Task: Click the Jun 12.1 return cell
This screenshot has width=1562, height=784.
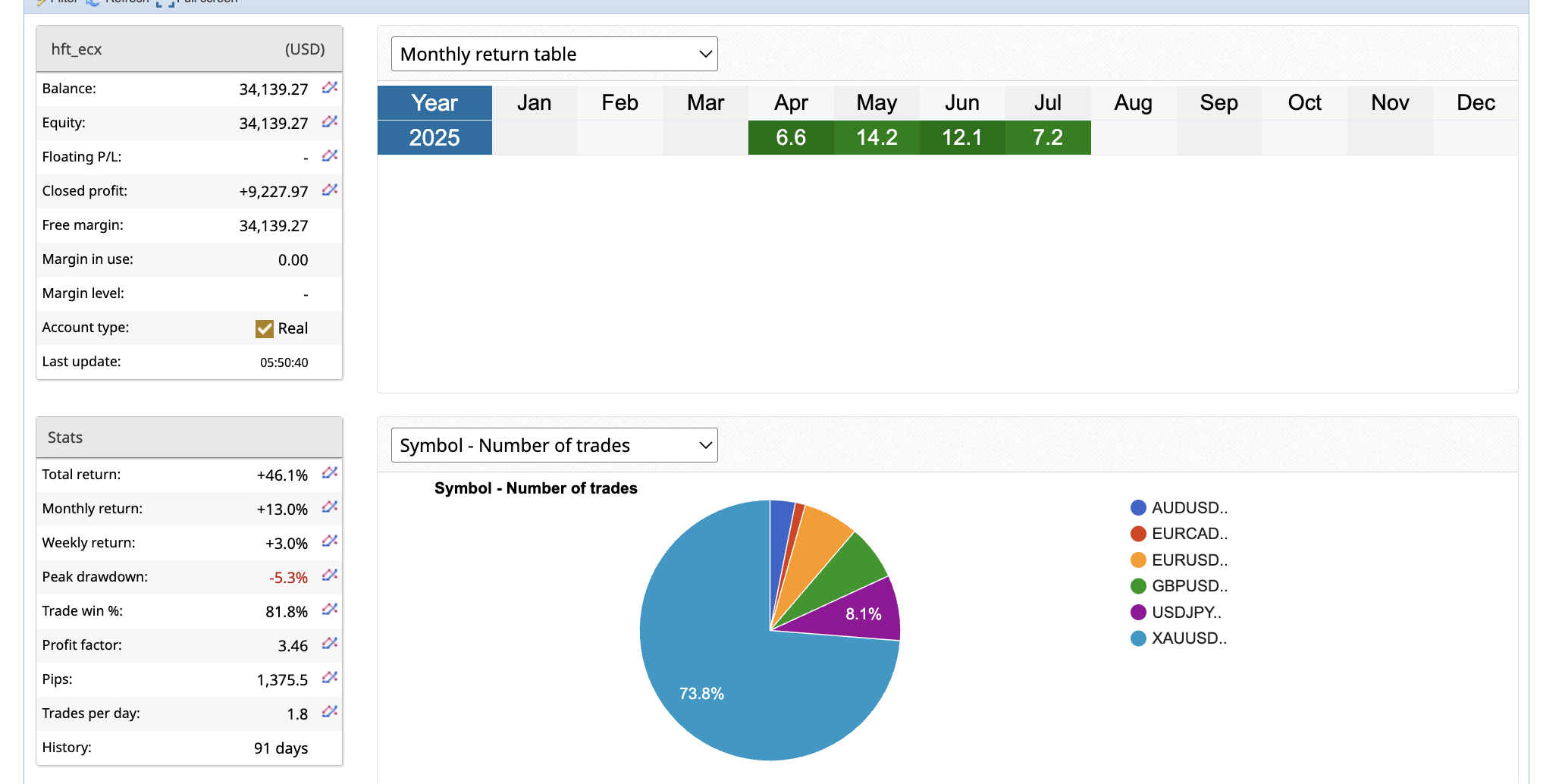Action: coord(962,138)
